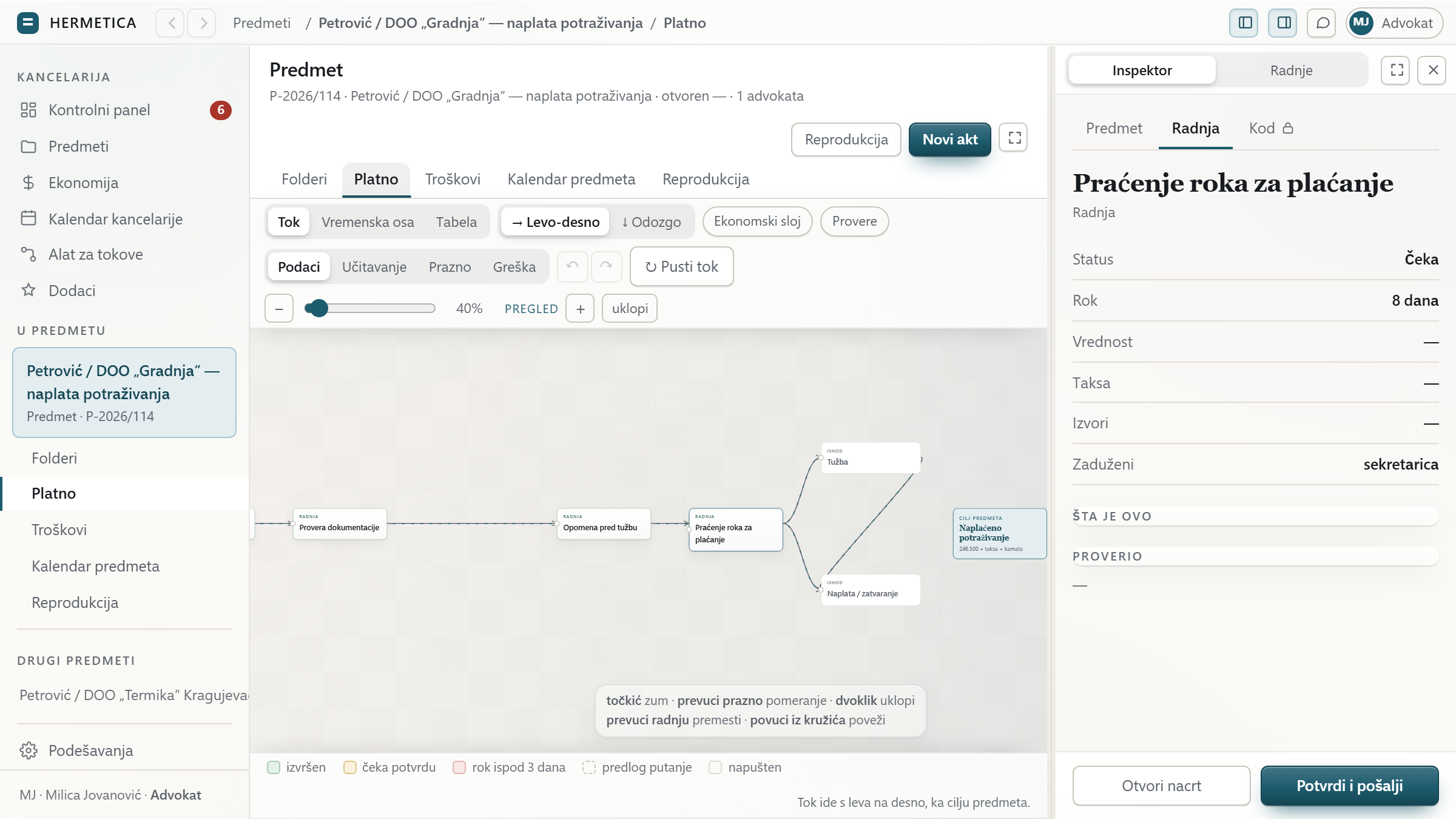The height and width of the screenshot is (819, 1456).
Task: Open the MJ Advokat user menu
Action: tap(1394, 23)
